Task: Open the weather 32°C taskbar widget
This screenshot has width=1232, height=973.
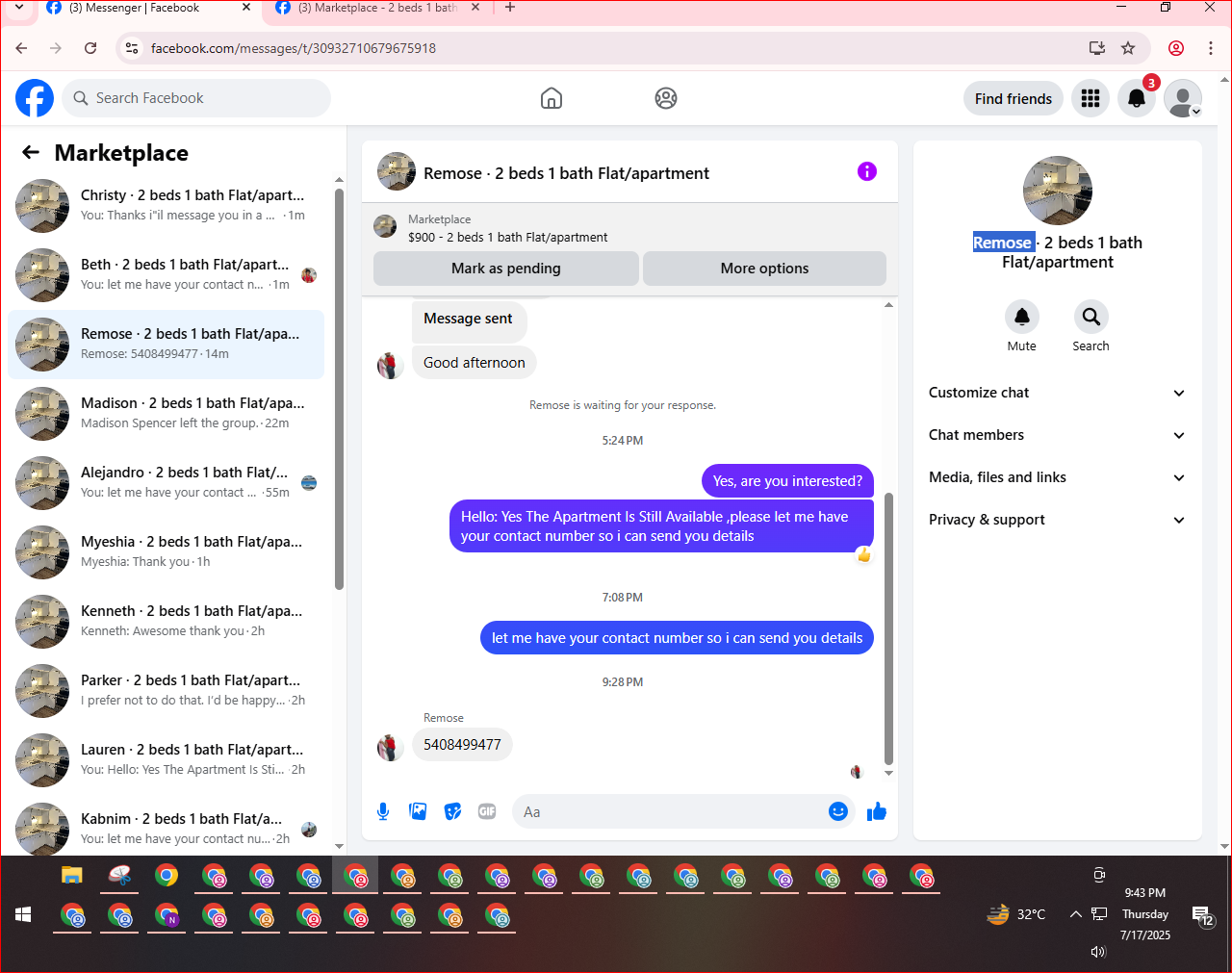Action: coord(1016,914)
